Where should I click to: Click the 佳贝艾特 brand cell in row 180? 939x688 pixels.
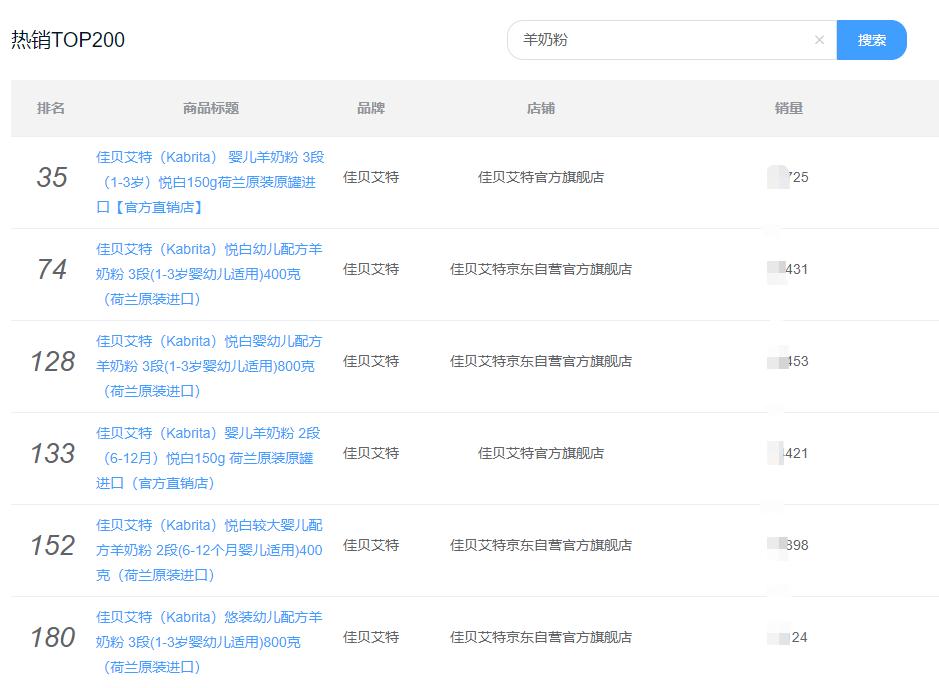pyautogui.click(x=371, y=637)
